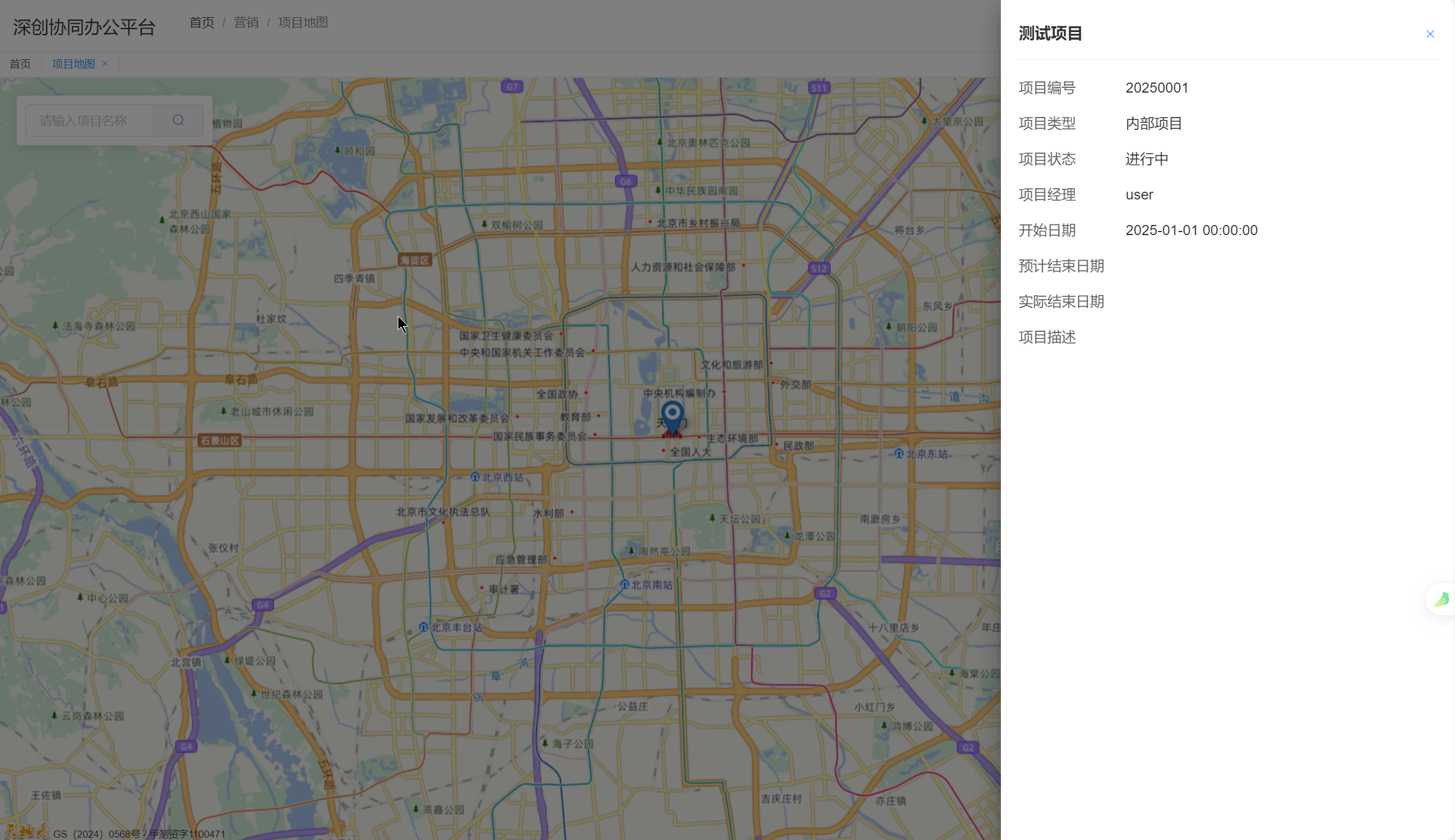Viewport: 1455px width, 840px height.
Task: Click the 北京西站 railway station icon
Action: (x=475, y=477)
